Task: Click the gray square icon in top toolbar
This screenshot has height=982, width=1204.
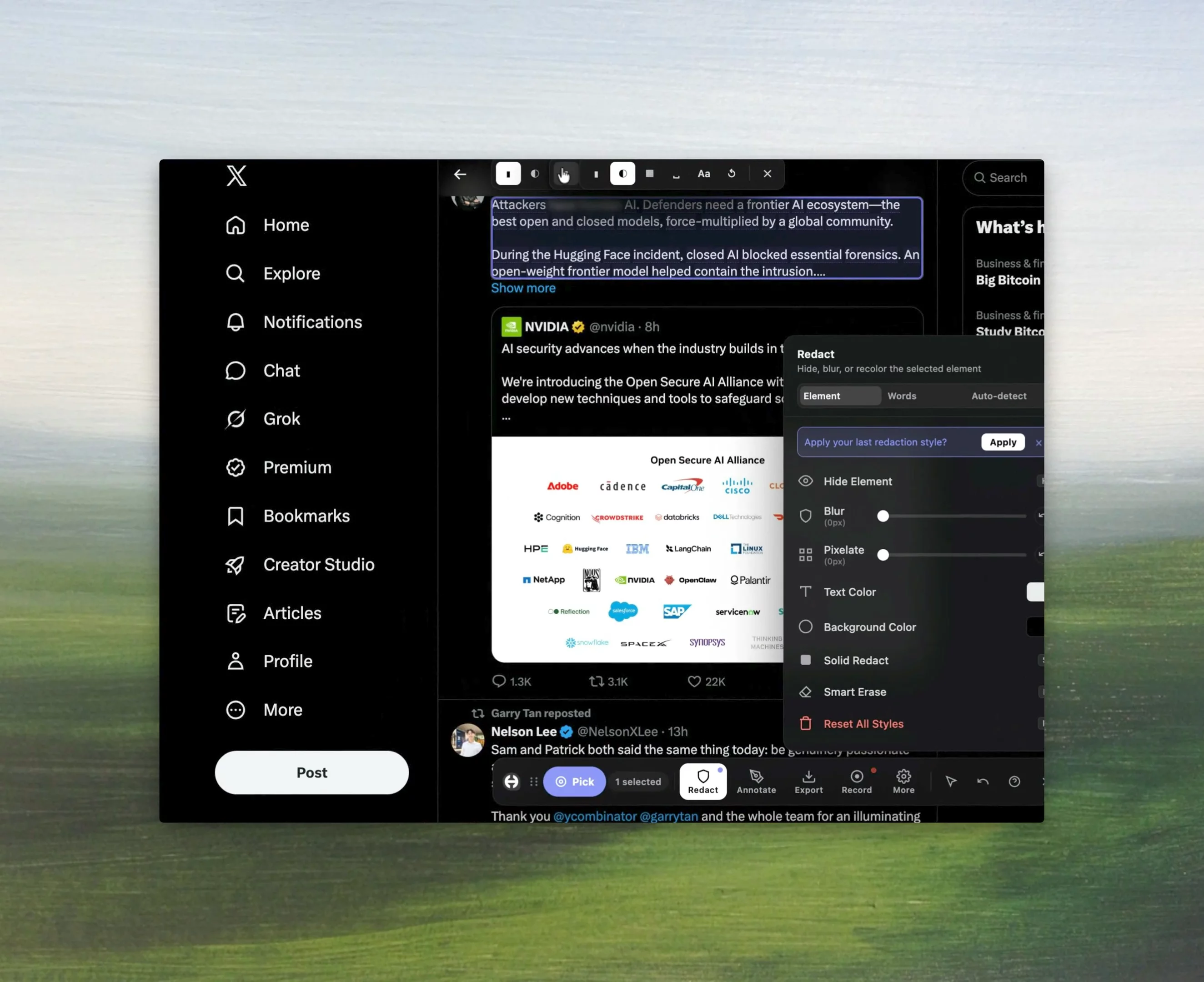Action: click(650, 174)
